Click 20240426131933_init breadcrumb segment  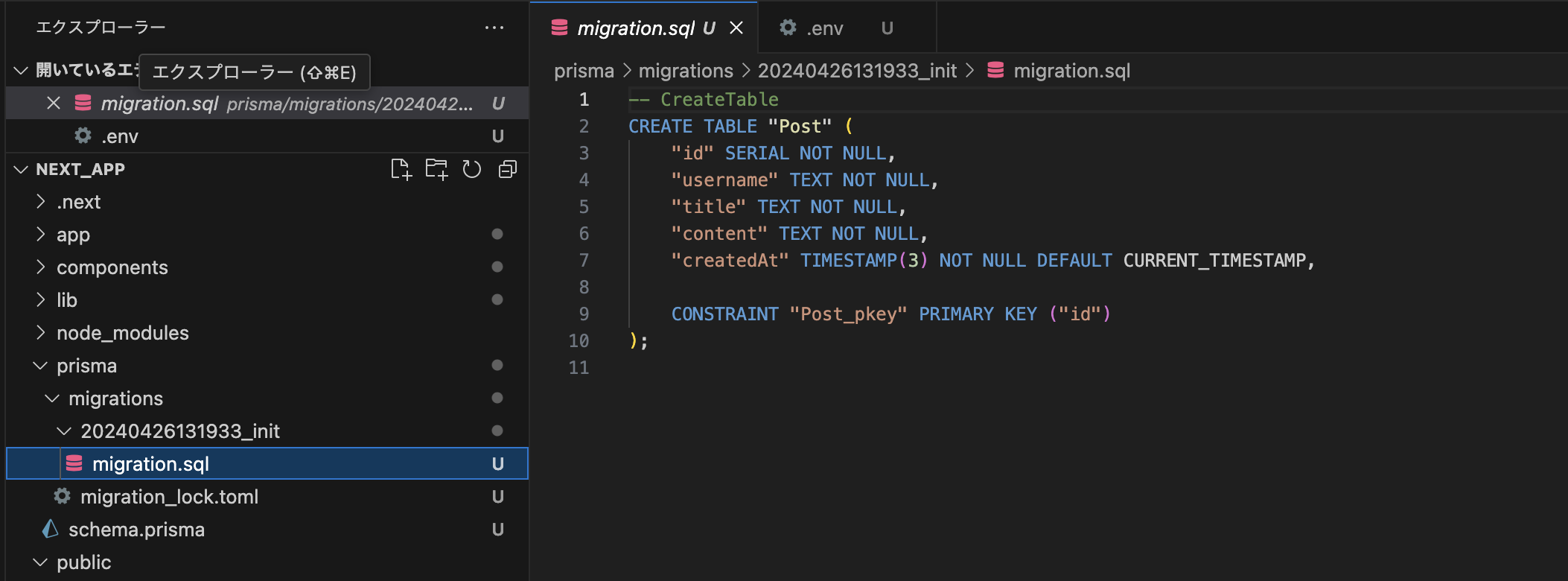pos(857,71)
